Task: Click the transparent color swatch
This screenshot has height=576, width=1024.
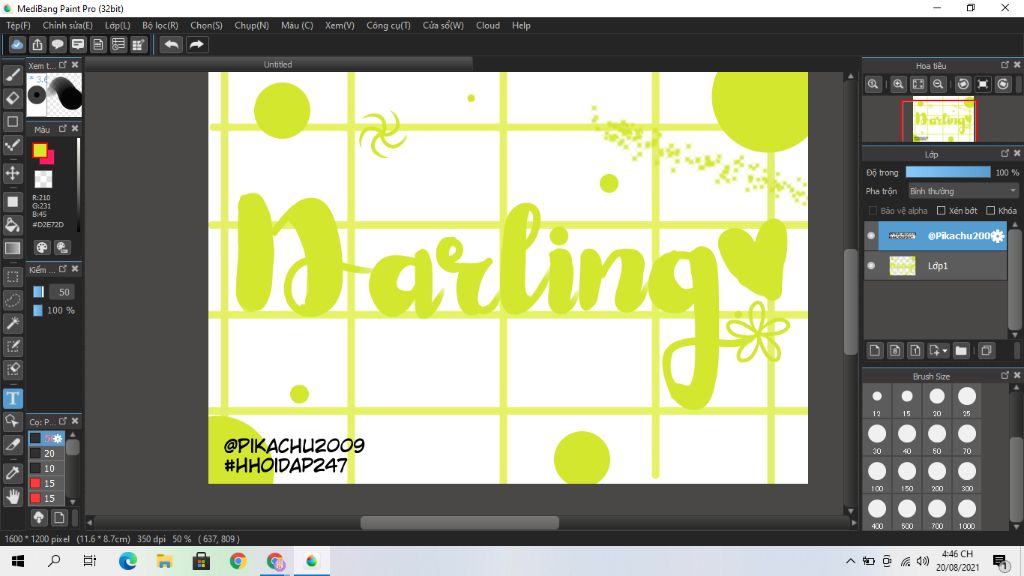Action: [x=43, y=178]
